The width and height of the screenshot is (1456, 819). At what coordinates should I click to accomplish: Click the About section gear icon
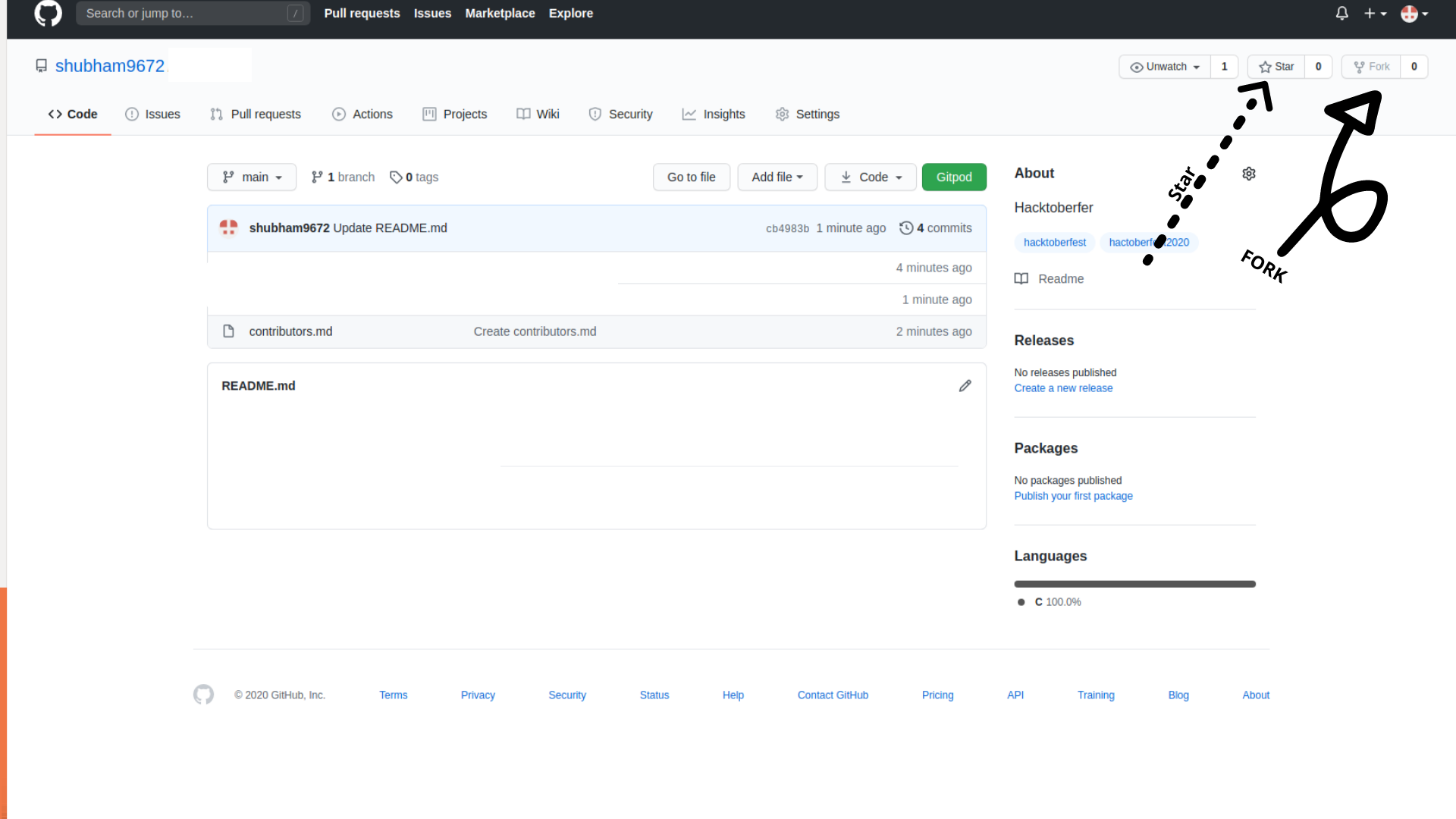pos(1248,174)
